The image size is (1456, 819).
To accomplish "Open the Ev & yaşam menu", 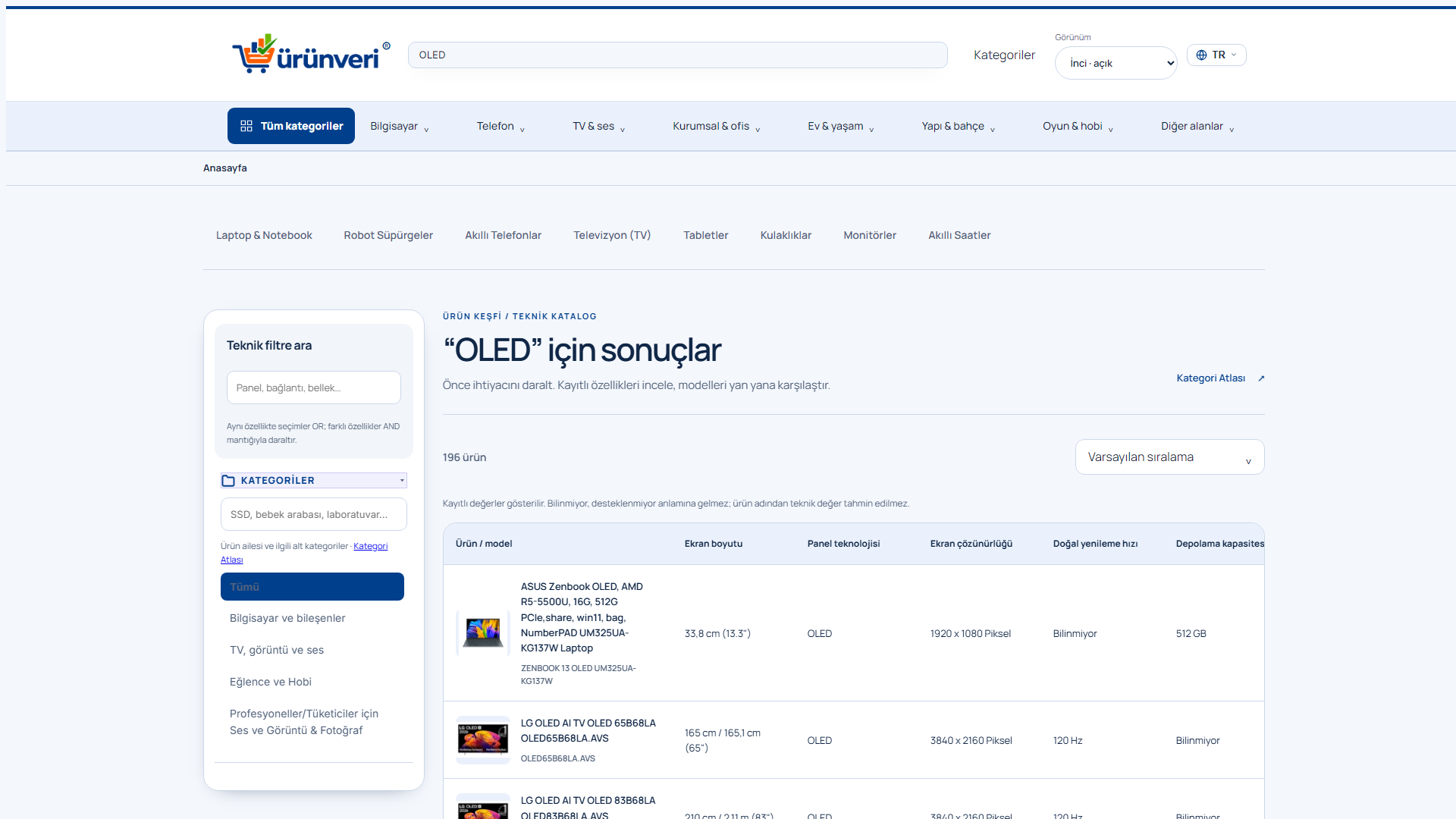I will [841, 126].
